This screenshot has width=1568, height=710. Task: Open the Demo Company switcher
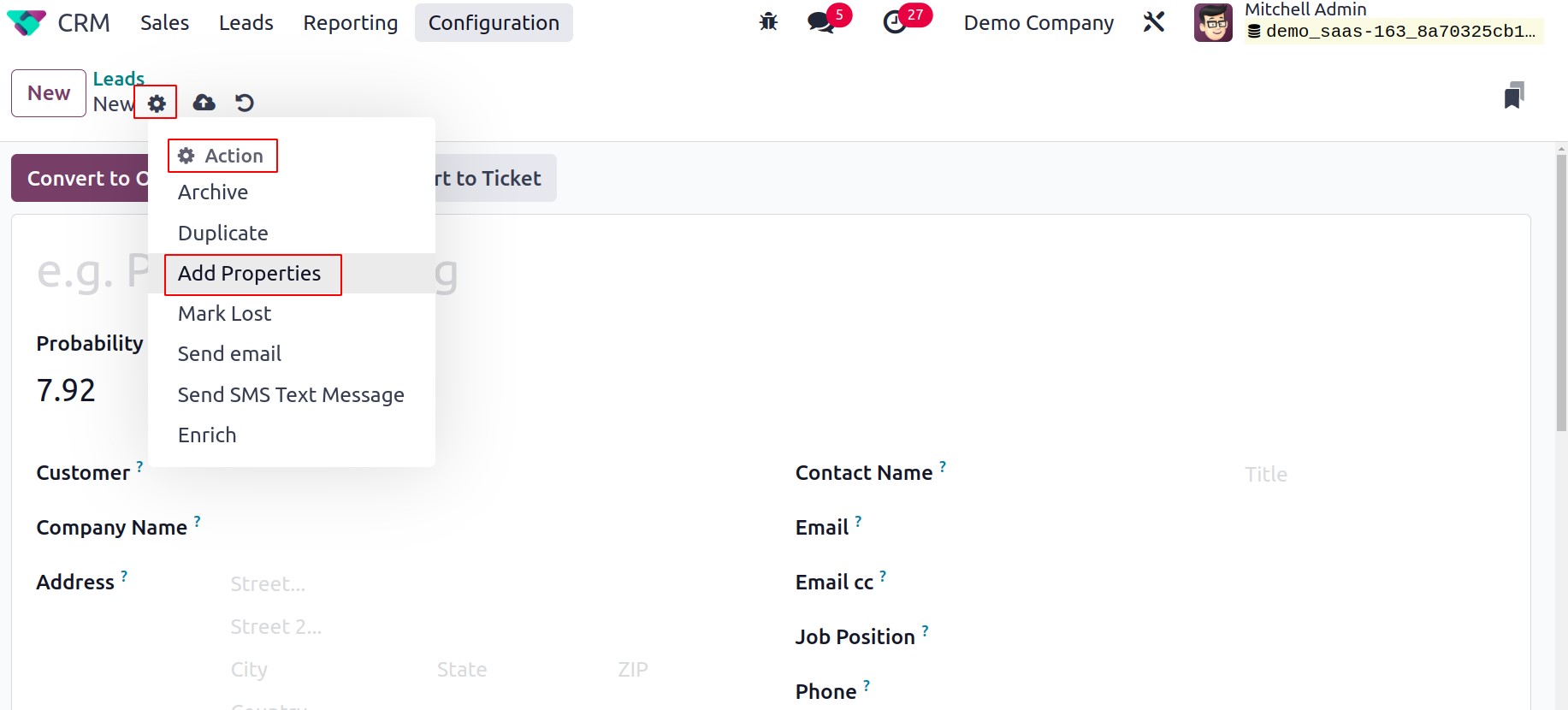1038,23
